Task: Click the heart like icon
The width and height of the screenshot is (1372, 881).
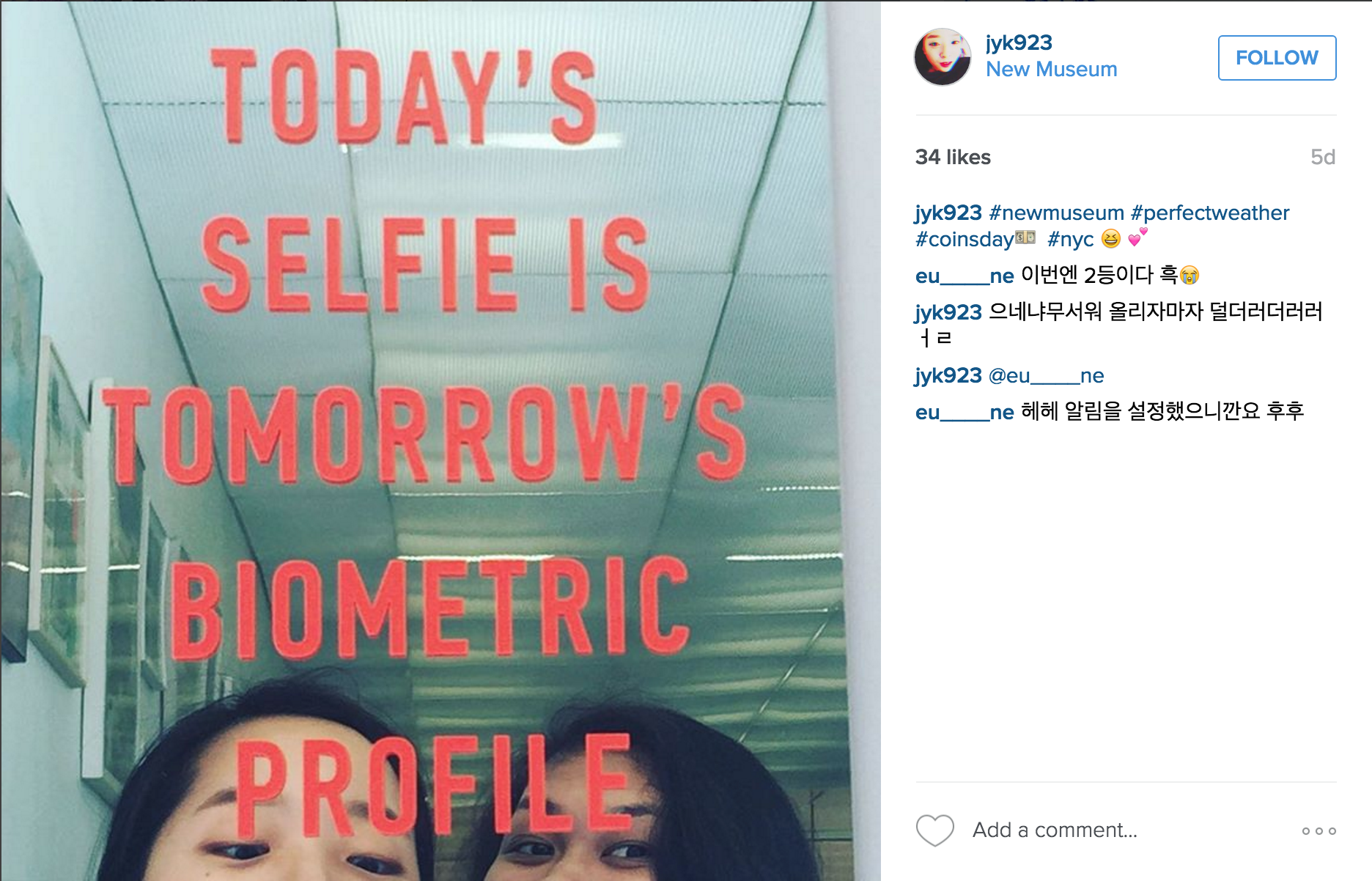Action: tap(935, 830)
